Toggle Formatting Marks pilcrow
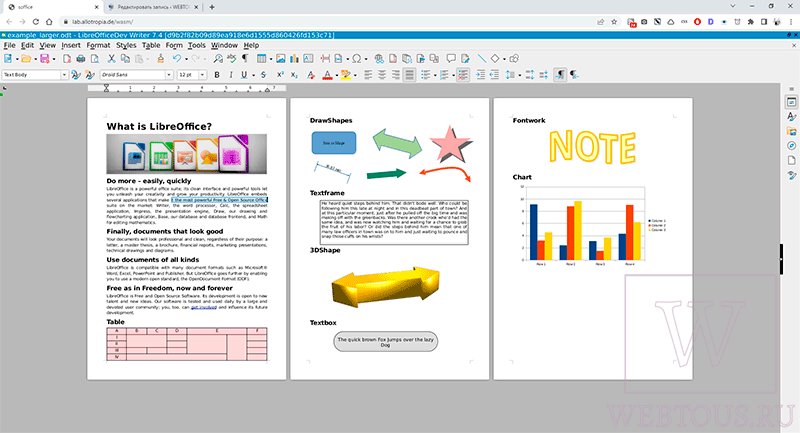The width and height of the screenshot is (800, 433). point(245,59)
